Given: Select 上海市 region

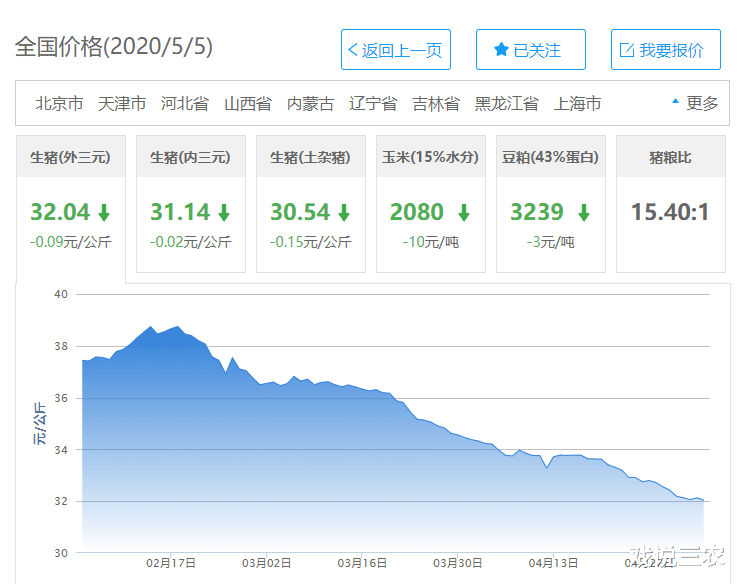Looking at the screenshot, I should [x=577, y=104].
